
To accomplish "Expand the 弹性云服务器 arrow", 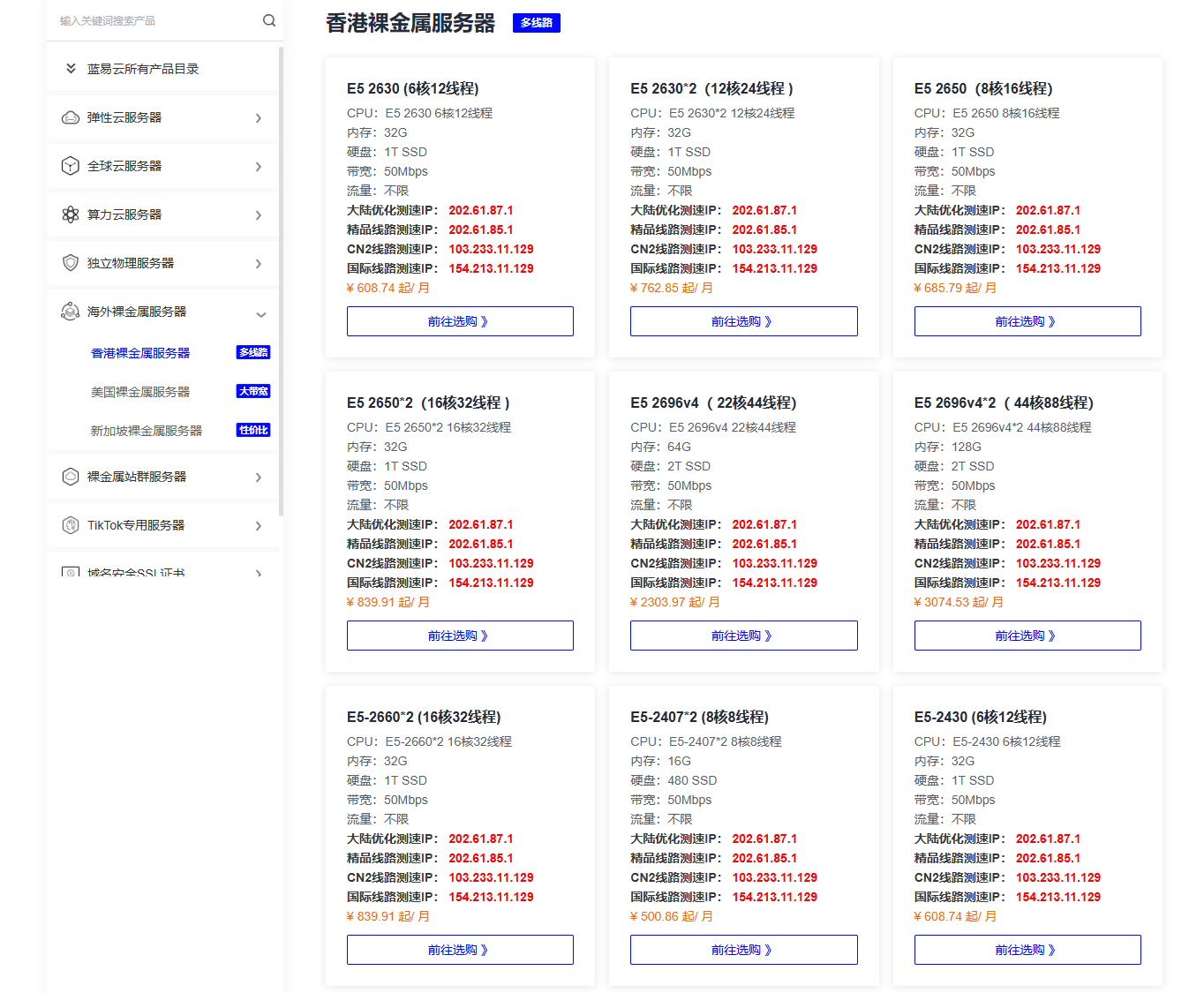I will pyautogui.click(x=259, y=118).
